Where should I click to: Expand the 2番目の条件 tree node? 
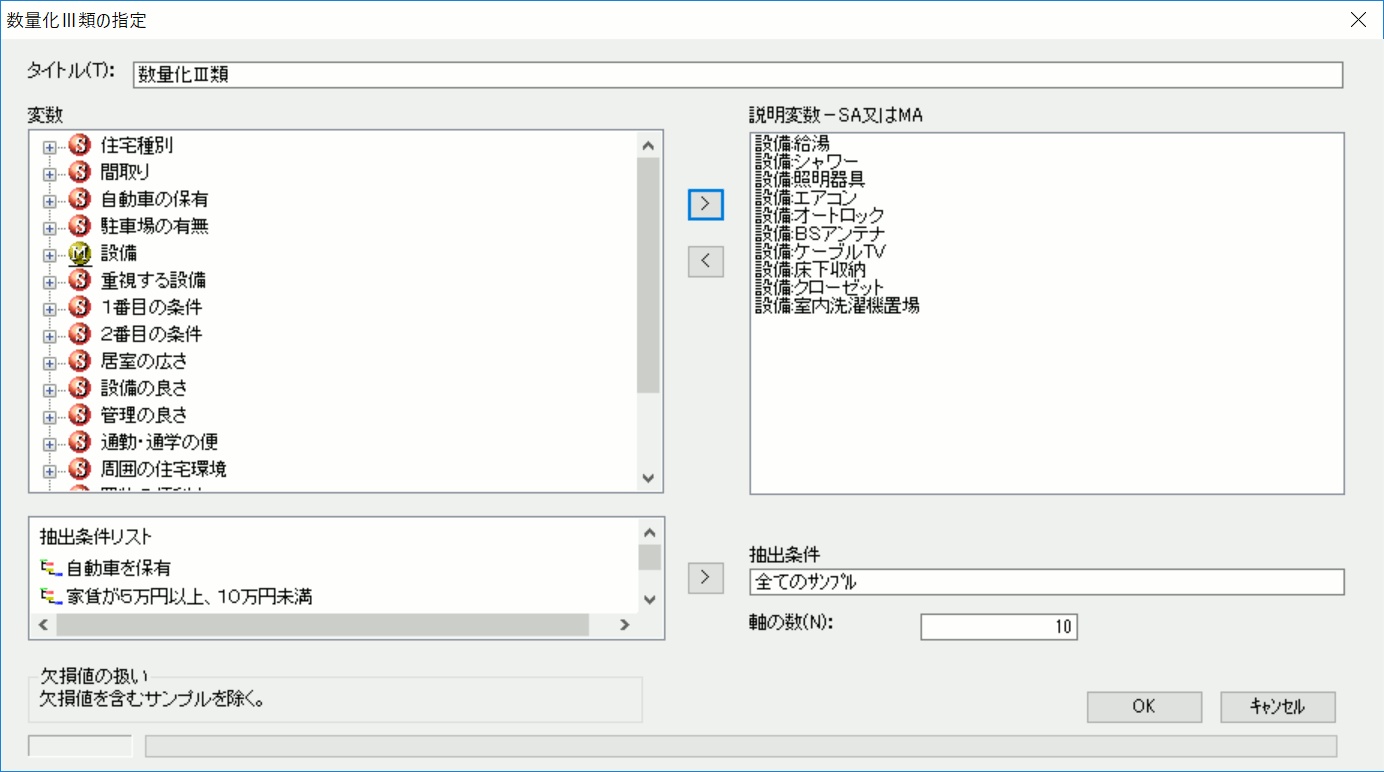(x=50, y=336)
